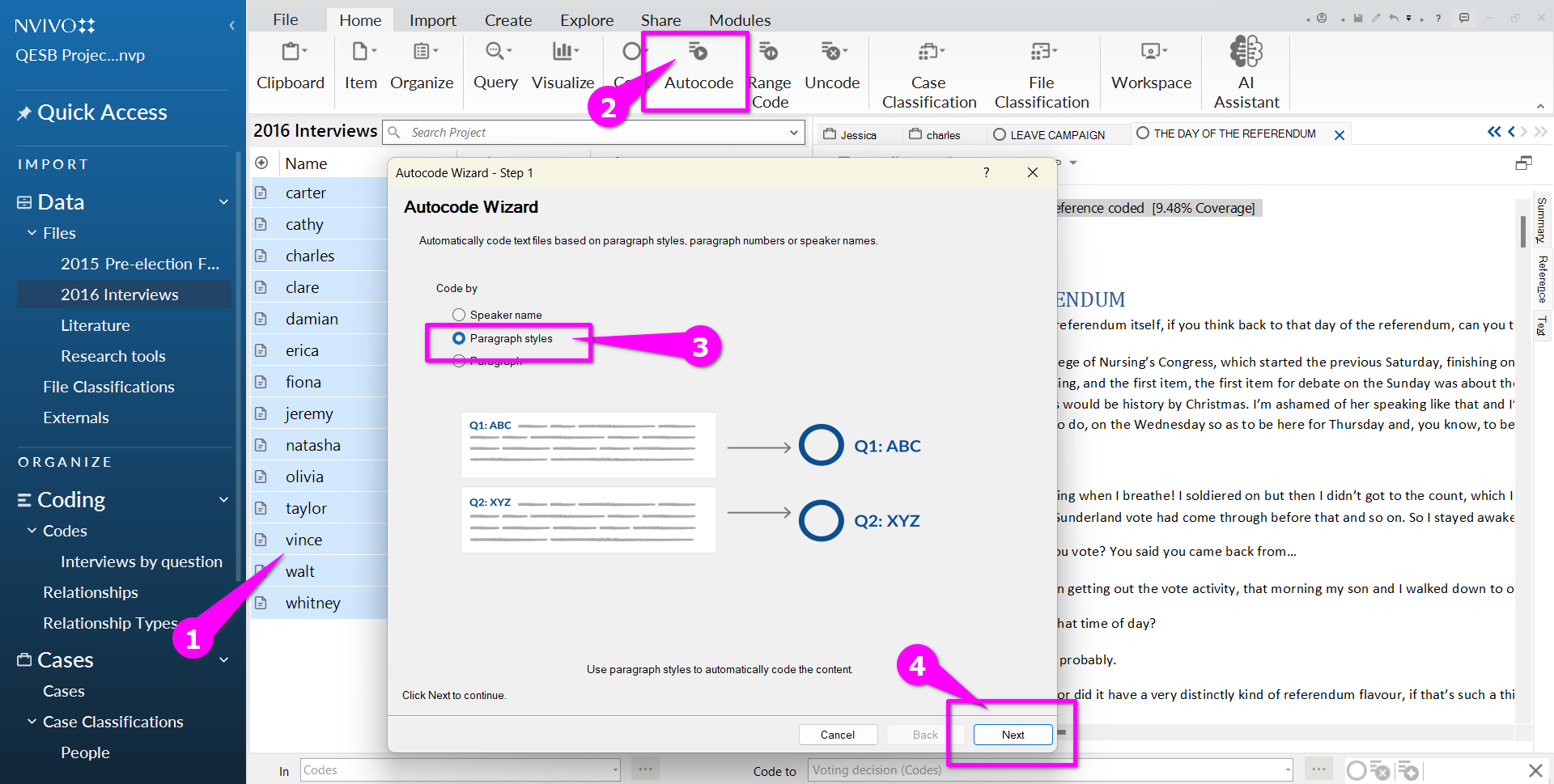
Task: Collapse the Data section chevron
Action: click(223, 202)
